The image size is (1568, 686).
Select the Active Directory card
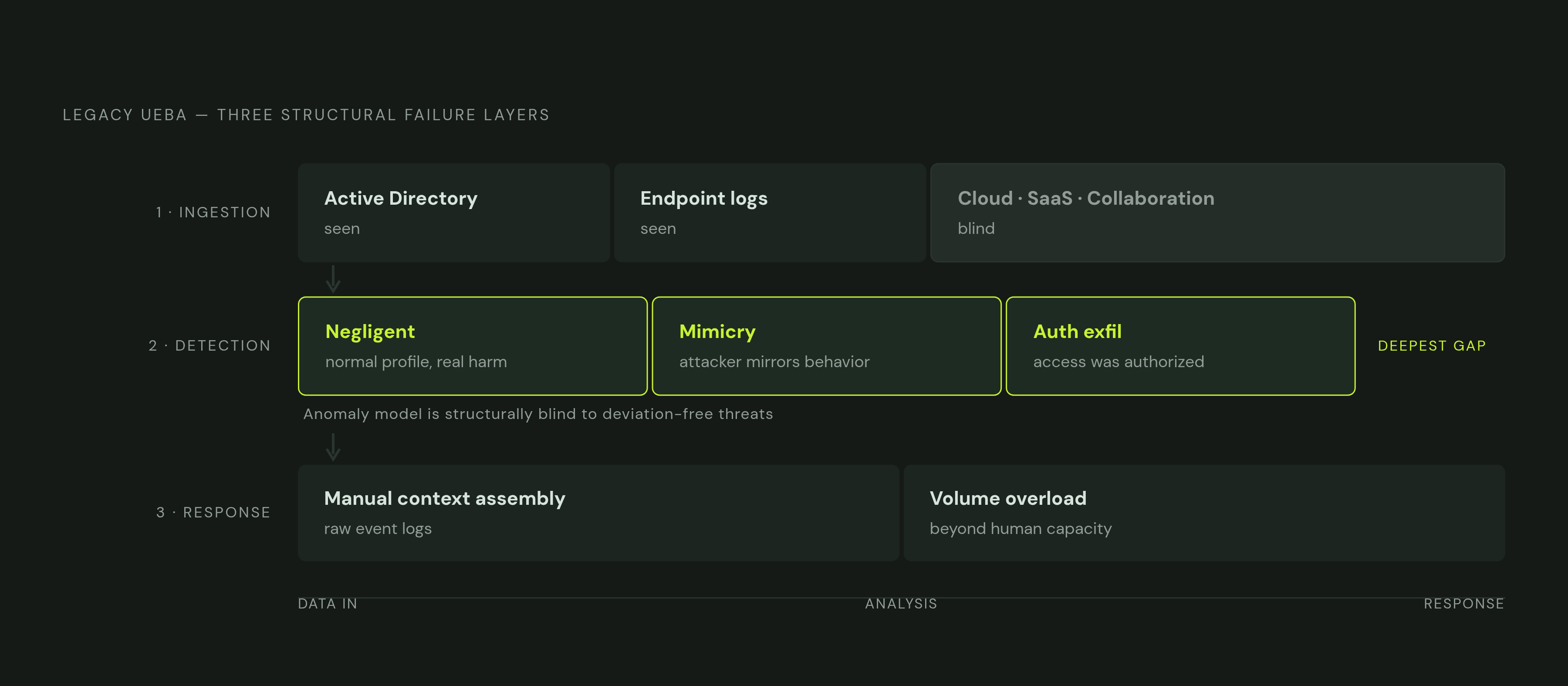click(x=453, y=213)
